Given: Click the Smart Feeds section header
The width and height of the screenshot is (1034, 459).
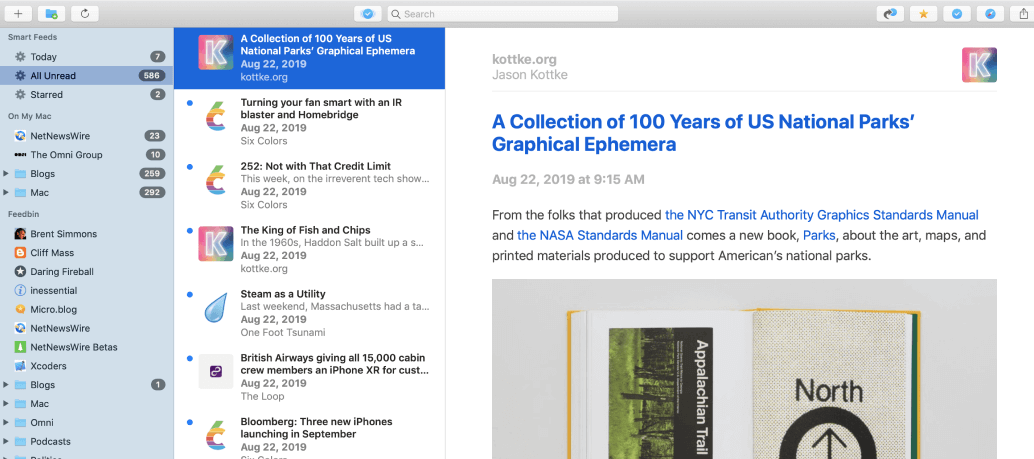Looking at the screenshot, I should (32, 38).
